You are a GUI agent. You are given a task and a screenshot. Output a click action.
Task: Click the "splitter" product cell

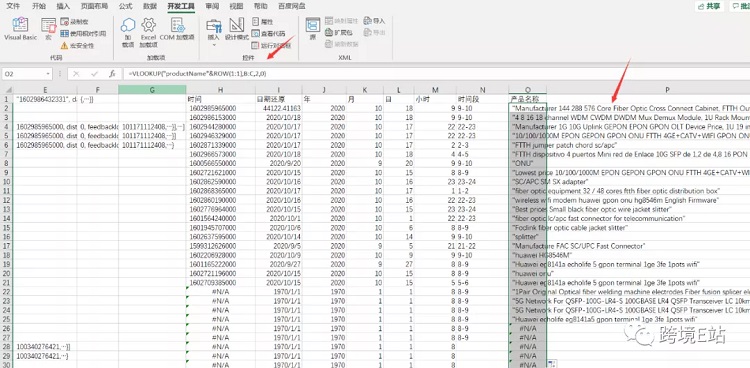(x=528, y=237)
